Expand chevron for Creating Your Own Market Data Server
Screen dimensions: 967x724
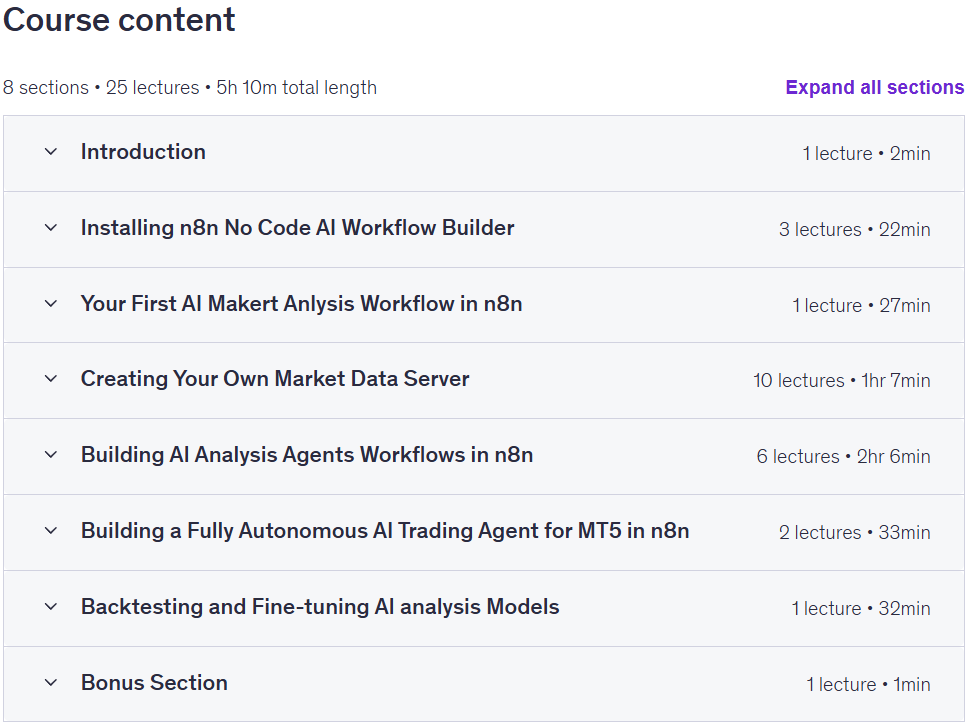[51, 379]
